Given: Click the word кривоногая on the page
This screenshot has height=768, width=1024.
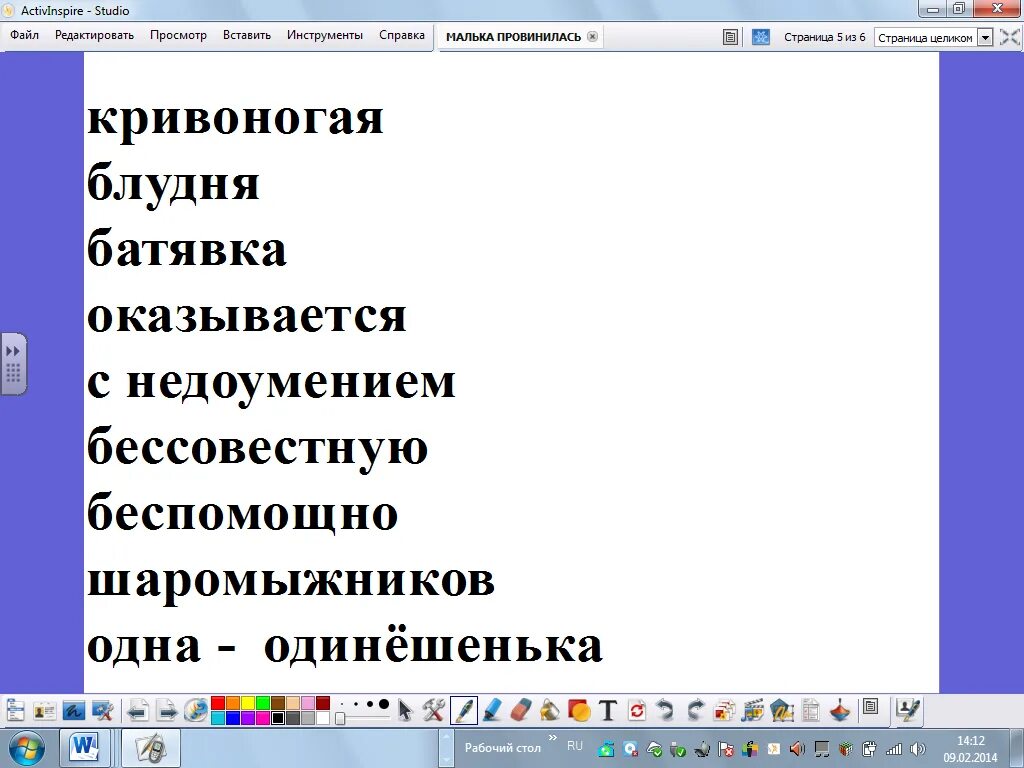Looking at the screenshot, I should coord(235,119).
